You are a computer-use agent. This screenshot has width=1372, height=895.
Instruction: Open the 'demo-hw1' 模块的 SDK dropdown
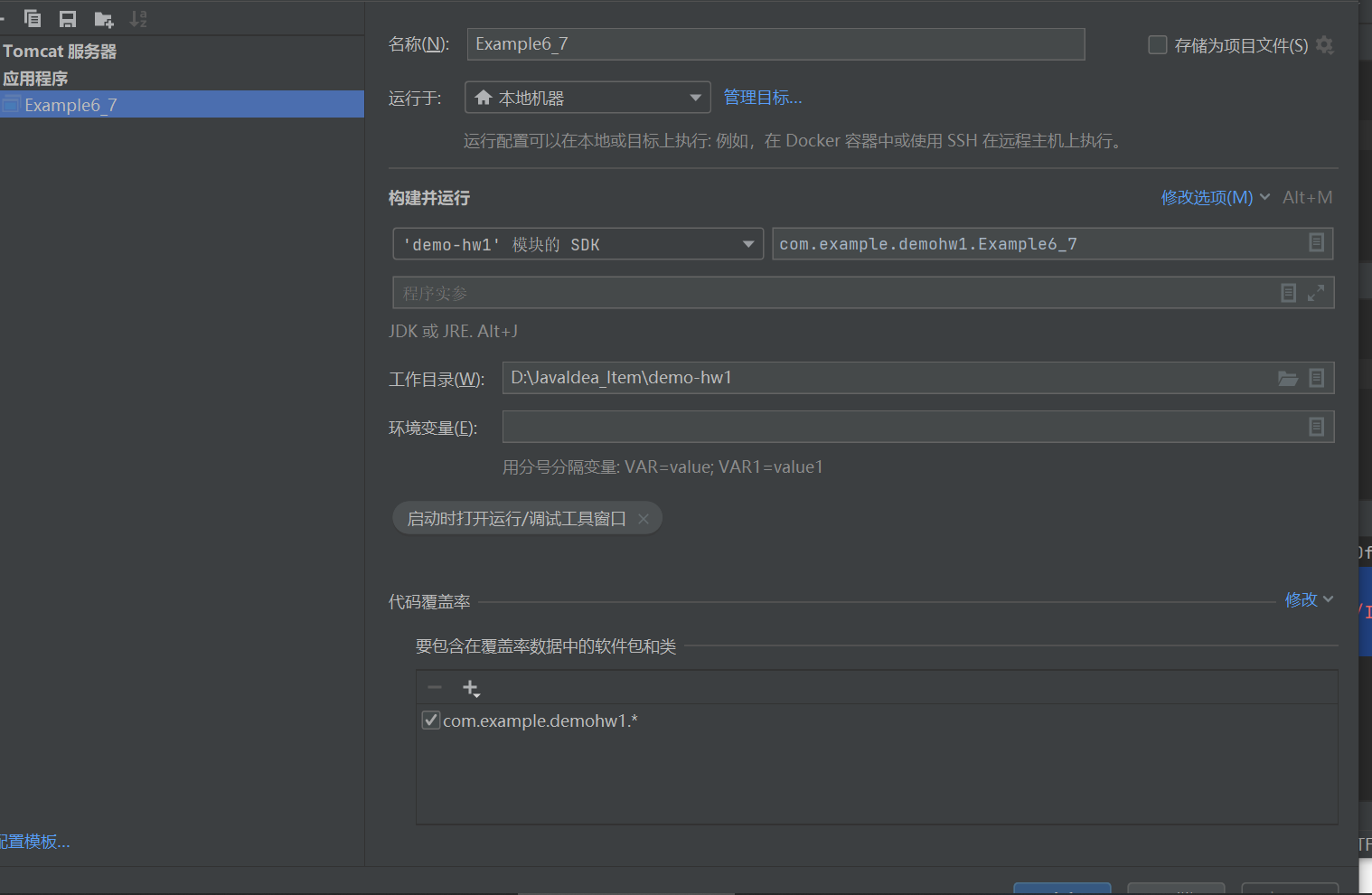pos(577,243)
